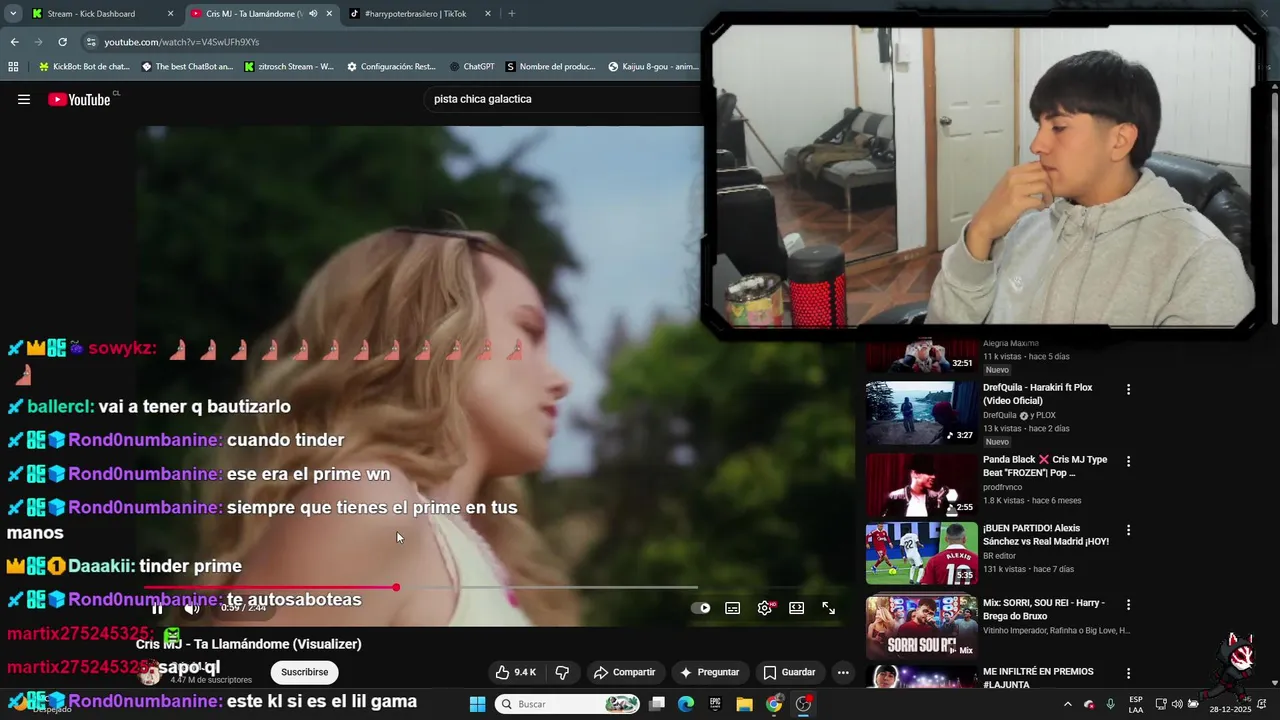Open File Explorer from taskbar
Image resolution: width=1280 pixels, height=720 pixels.
(744, 704)
